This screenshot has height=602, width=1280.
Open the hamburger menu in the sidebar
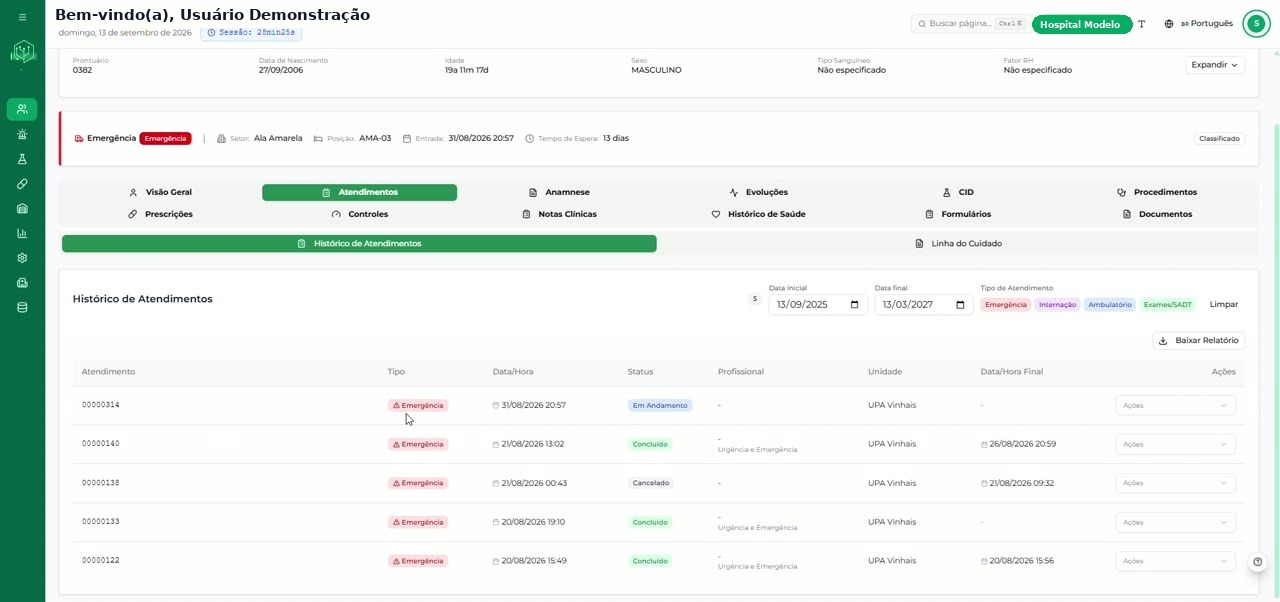(x=22, y=17)
